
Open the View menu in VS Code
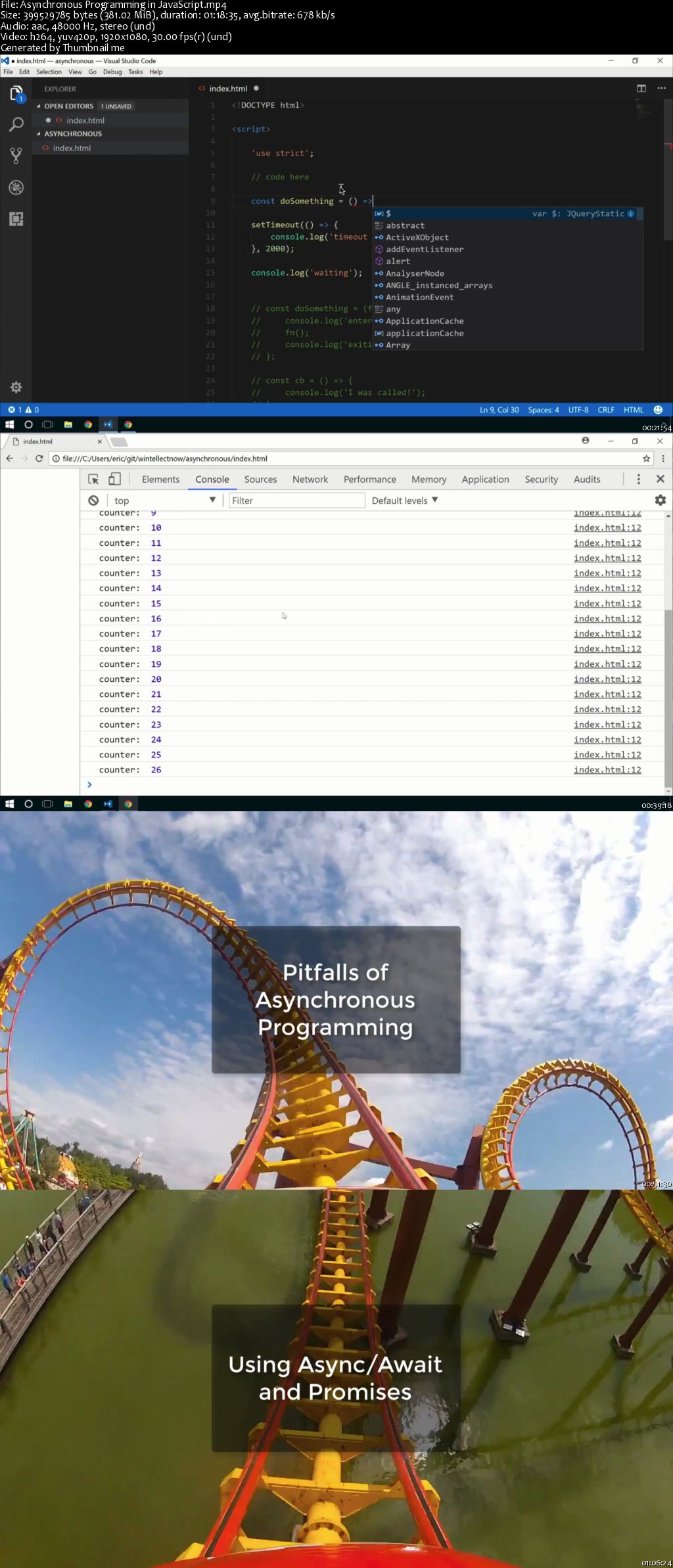pos(75,72)
